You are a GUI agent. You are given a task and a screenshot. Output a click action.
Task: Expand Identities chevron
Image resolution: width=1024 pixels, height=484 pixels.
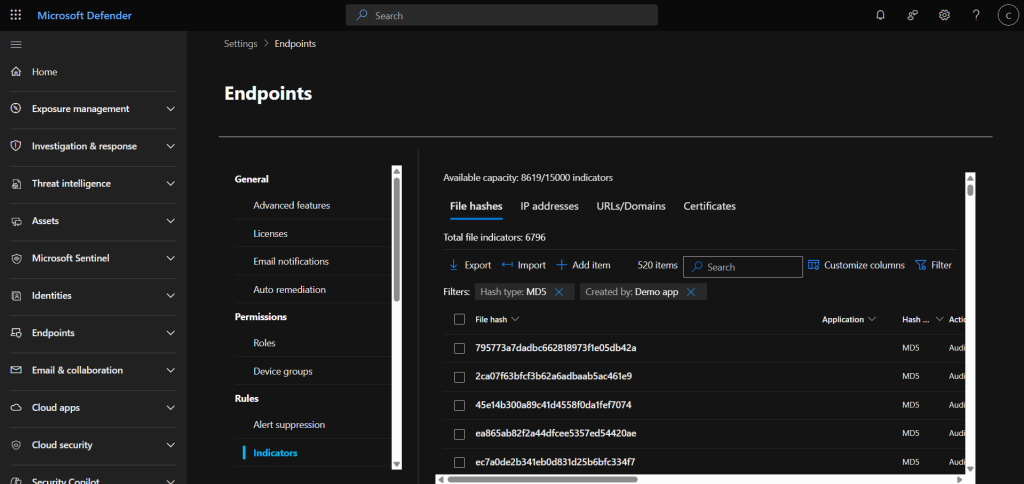pyautogui.click(x=170, y=296)
